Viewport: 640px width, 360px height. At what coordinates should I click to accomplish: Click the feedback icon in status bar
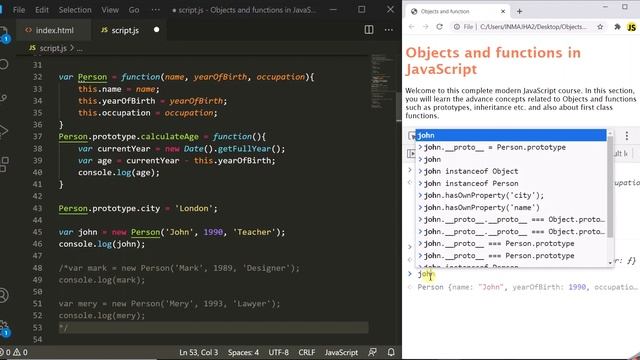click(x=372, y=352)
